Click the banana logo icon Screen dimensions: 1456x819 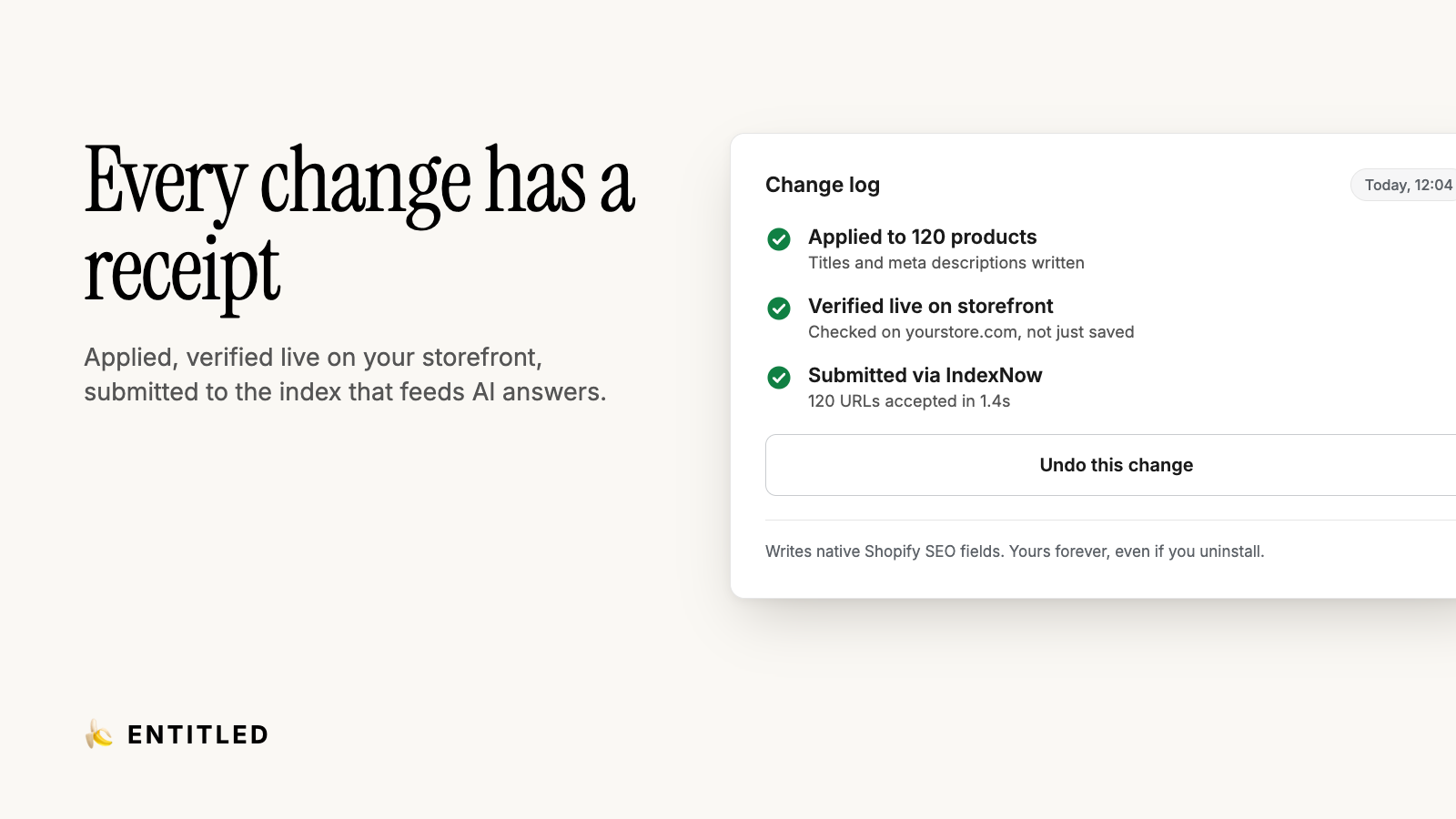pyautogui.click(x=98, y=733)
